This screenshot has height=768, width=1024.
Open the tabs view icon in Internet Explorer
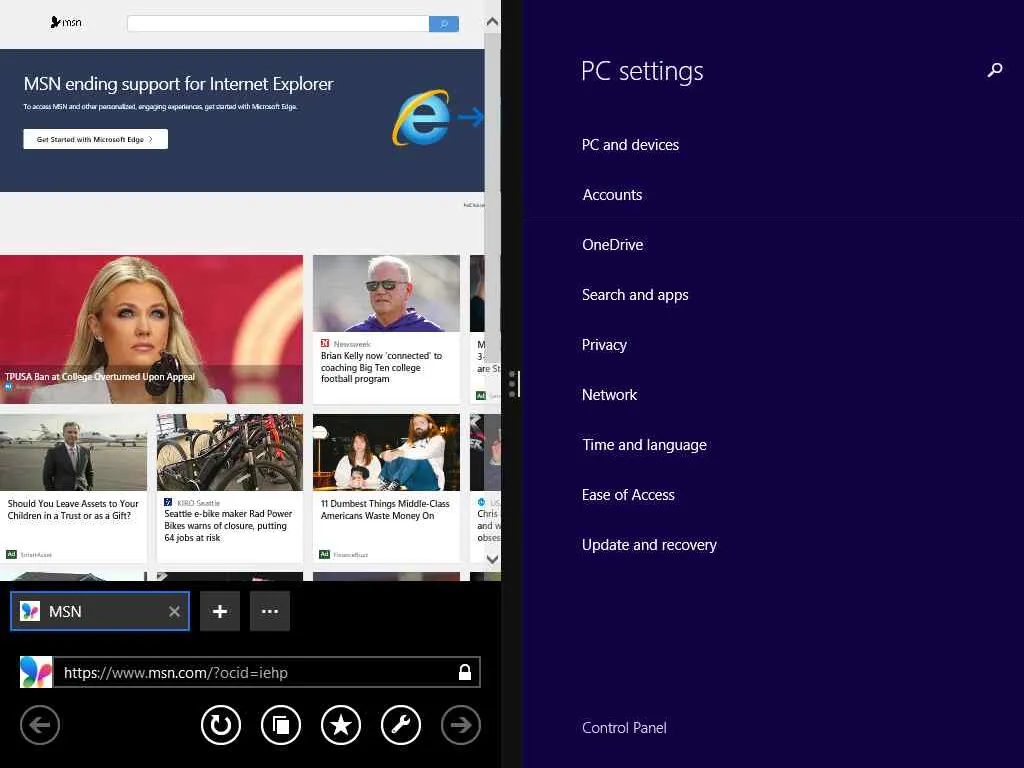point(281,725)
